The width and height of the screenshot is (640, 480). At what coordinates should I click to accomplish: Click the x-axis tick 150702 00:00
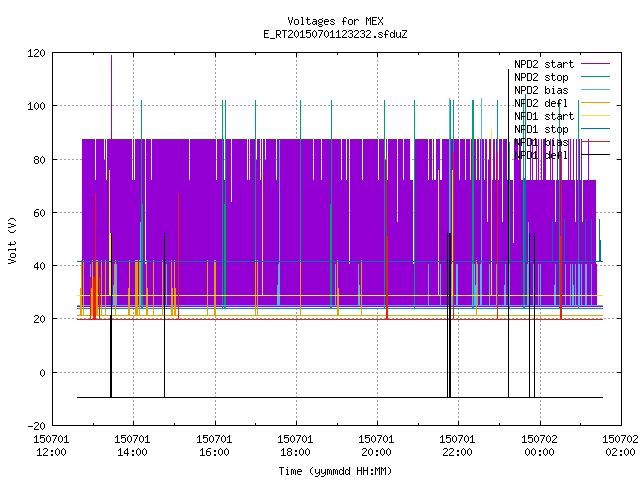tap(539, 446)
